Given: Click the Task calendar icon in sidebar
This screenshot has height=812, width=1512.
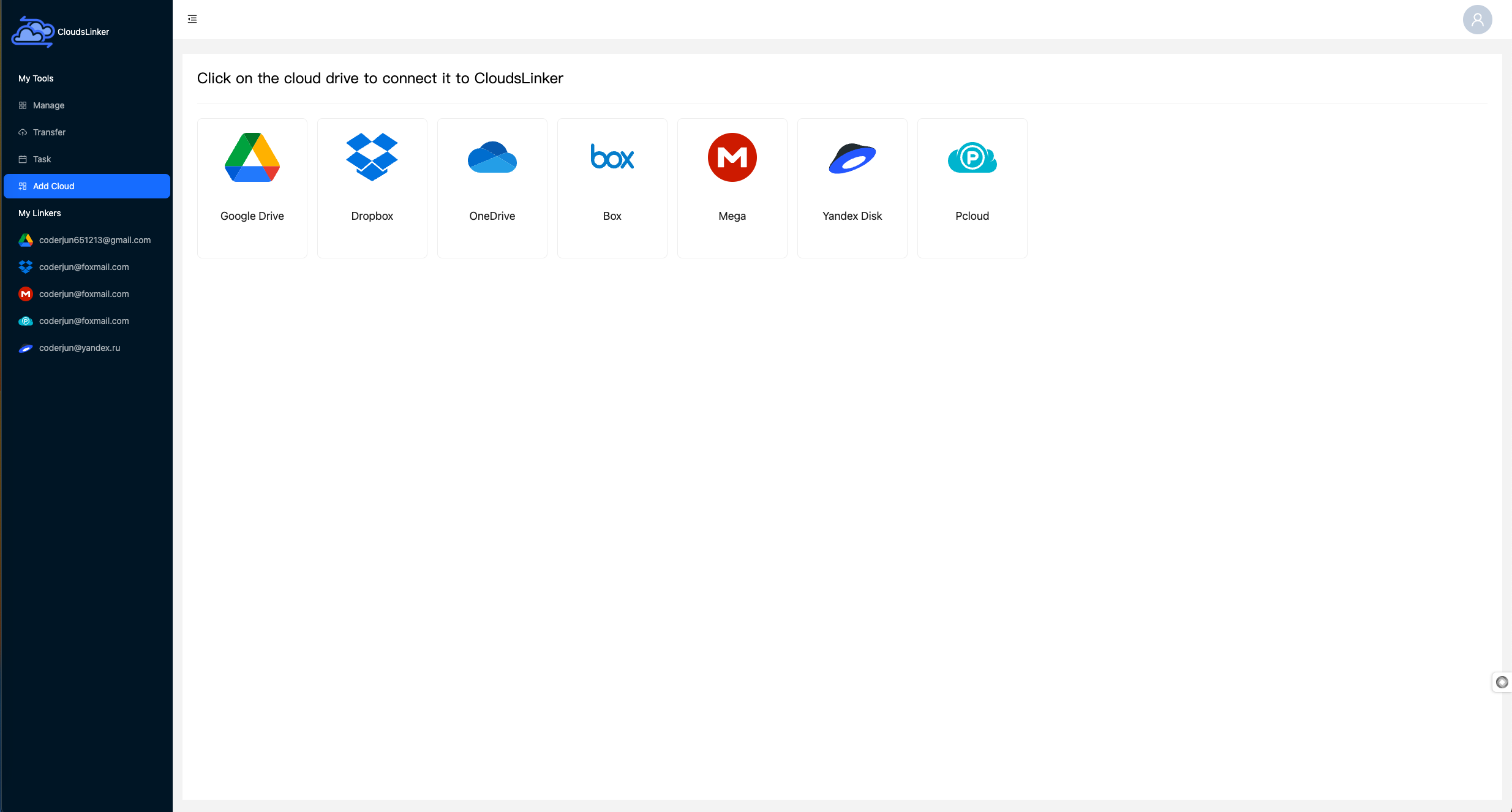Looking at the screenshot, I should pyautogui.click(x=23, y=159).
